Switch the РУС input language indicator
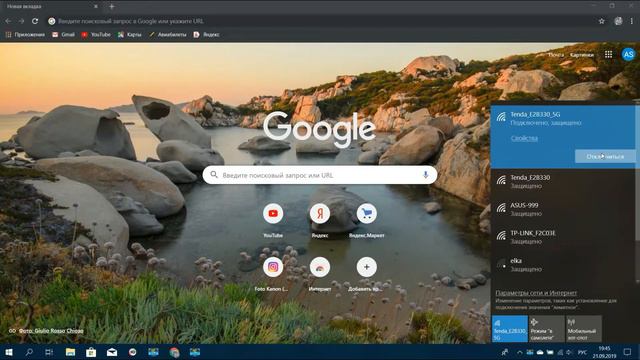 tap(582, 352)
